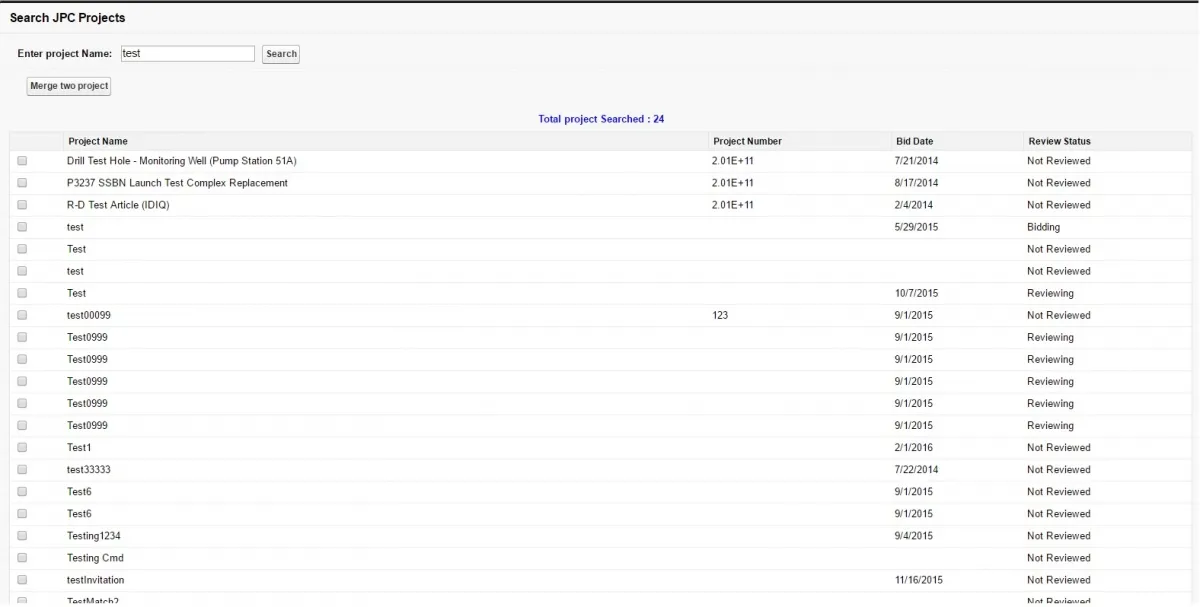Select the P3237 SSBN Launch Test Complex checkbox
This screenshot has width=1200, height=607.
pos(22,183)
